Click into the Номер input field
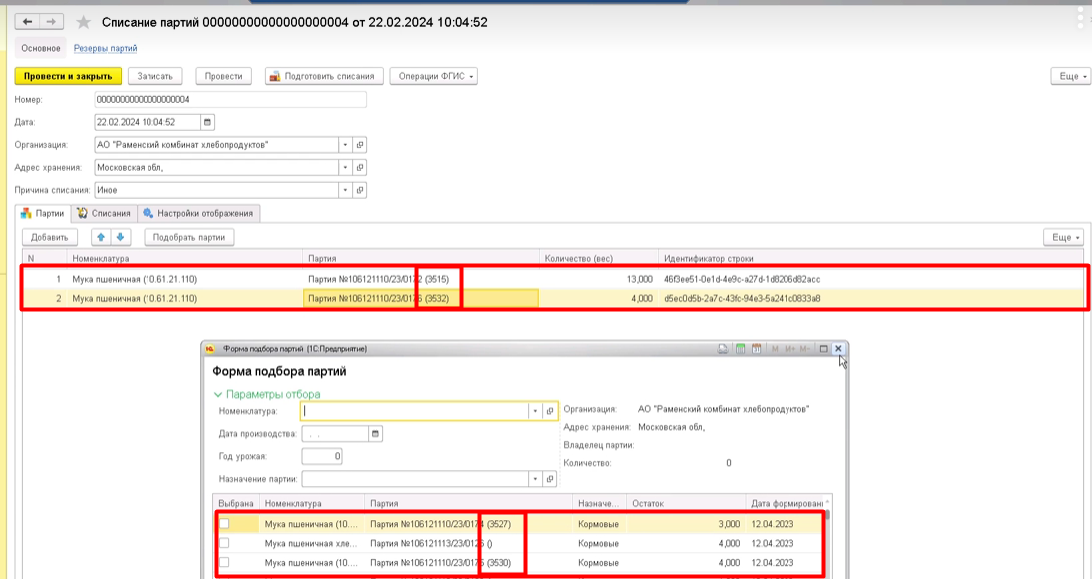1092x579 pixels. [230, 100]
